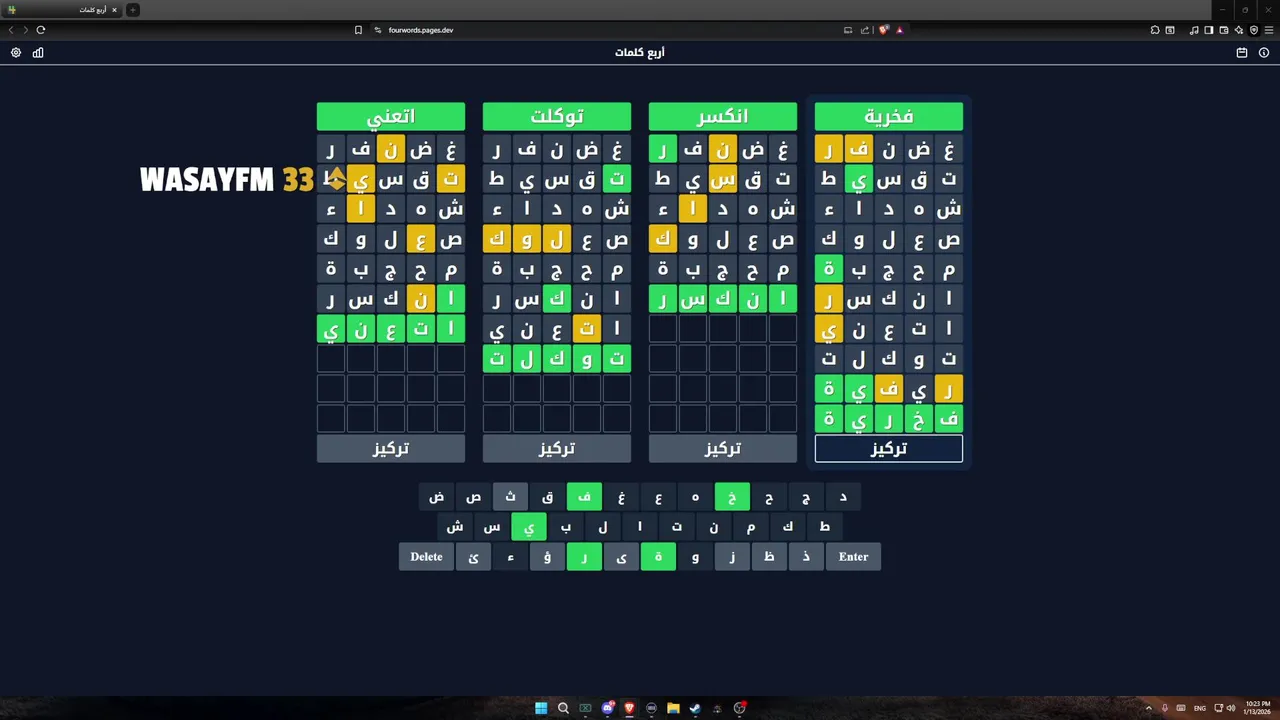1280x720 pixels.
Task: Tap the green ف key
Action: 584,497
